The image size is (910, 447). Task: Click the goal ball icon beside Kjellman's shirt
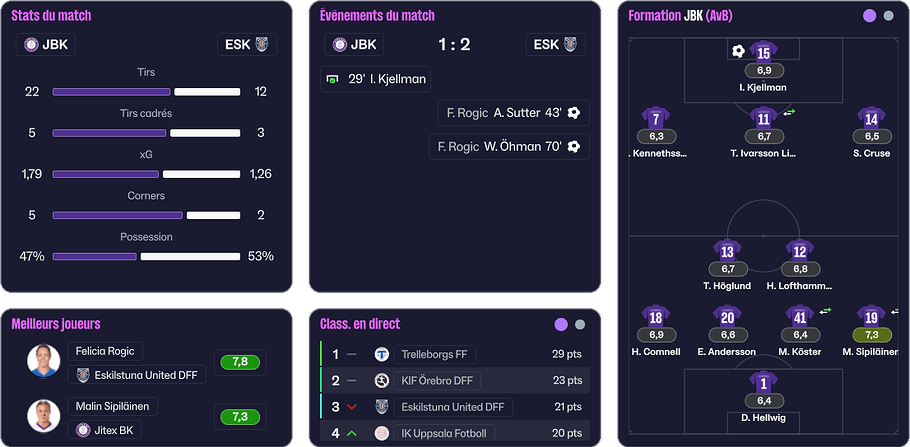pyautogui.click(x=738, y=52)
